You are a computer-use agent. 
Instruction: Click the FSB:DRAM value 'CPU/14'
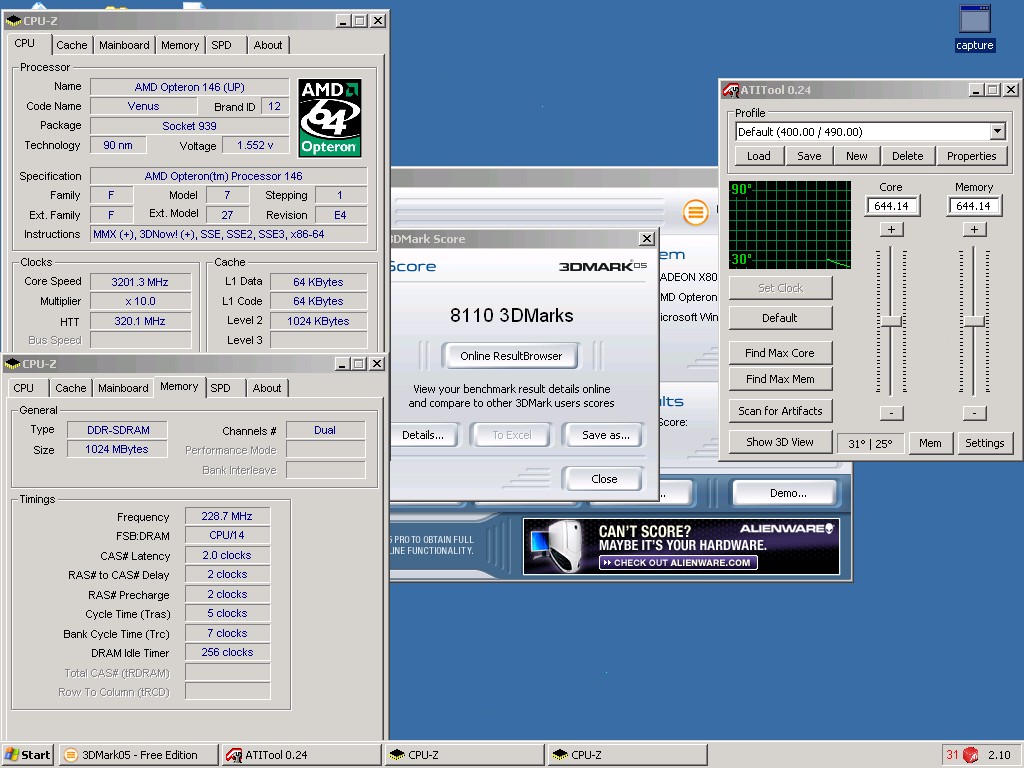click(227, 535)
